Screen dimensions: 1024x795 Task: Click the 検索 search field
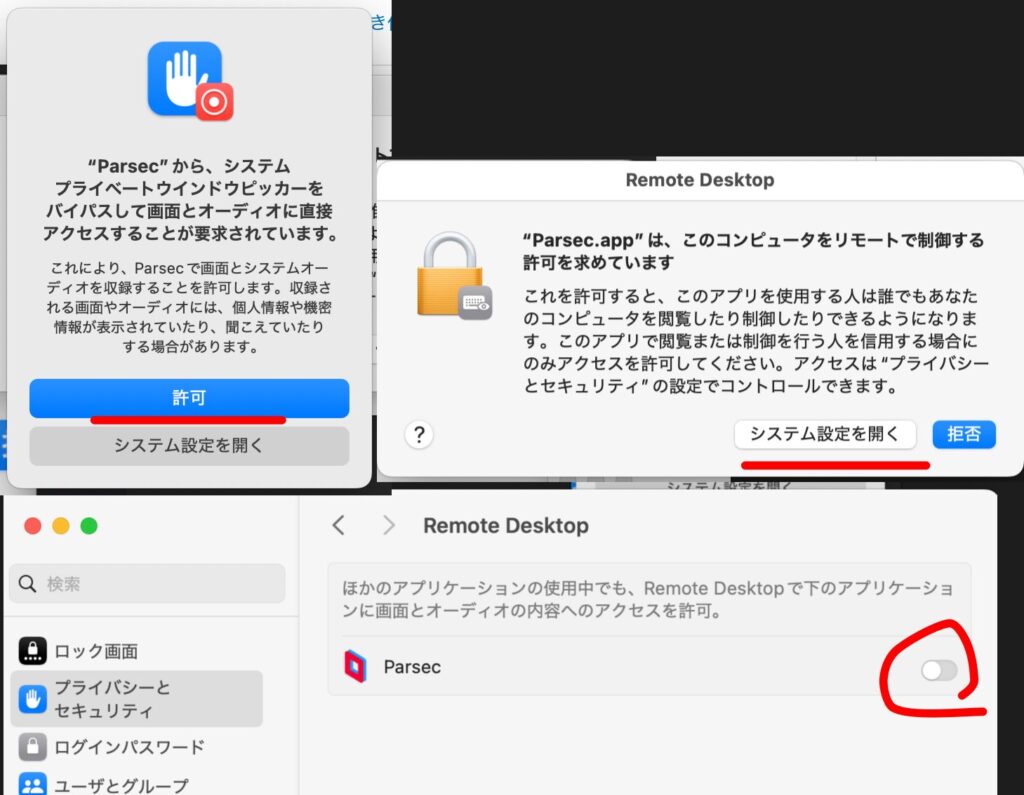coord(150,584)
